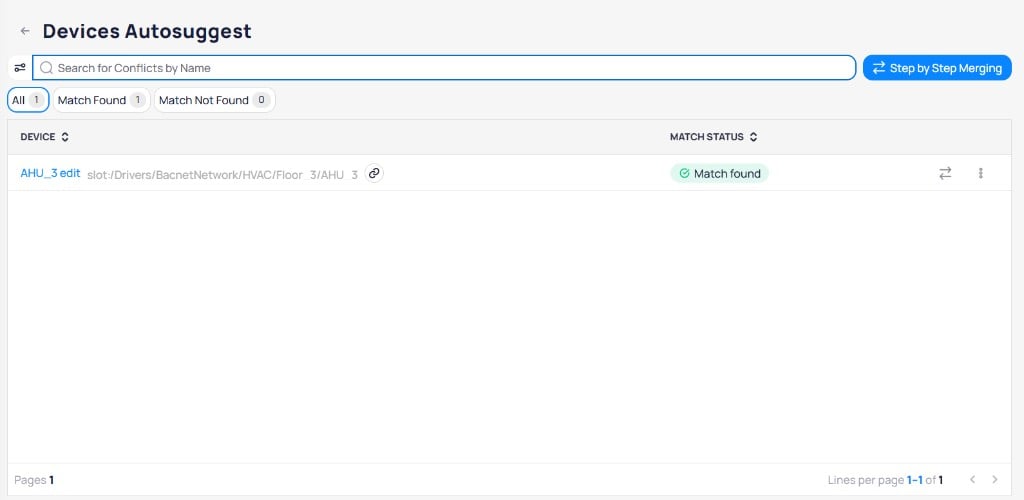This screenshot has width=1024, height=500.
Task: Select the All filter tab
Action: click(x=28, y=100)
